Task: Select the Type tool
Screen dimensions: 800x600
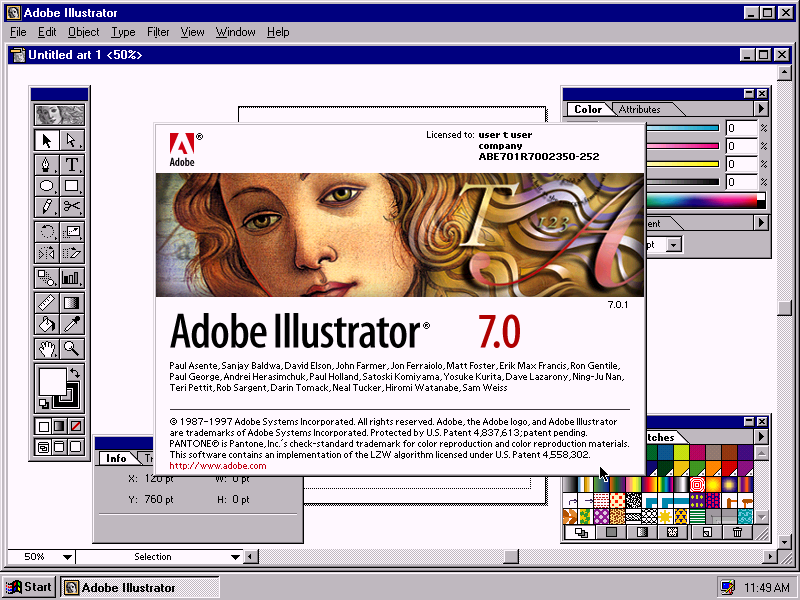Action: point(72,164)
